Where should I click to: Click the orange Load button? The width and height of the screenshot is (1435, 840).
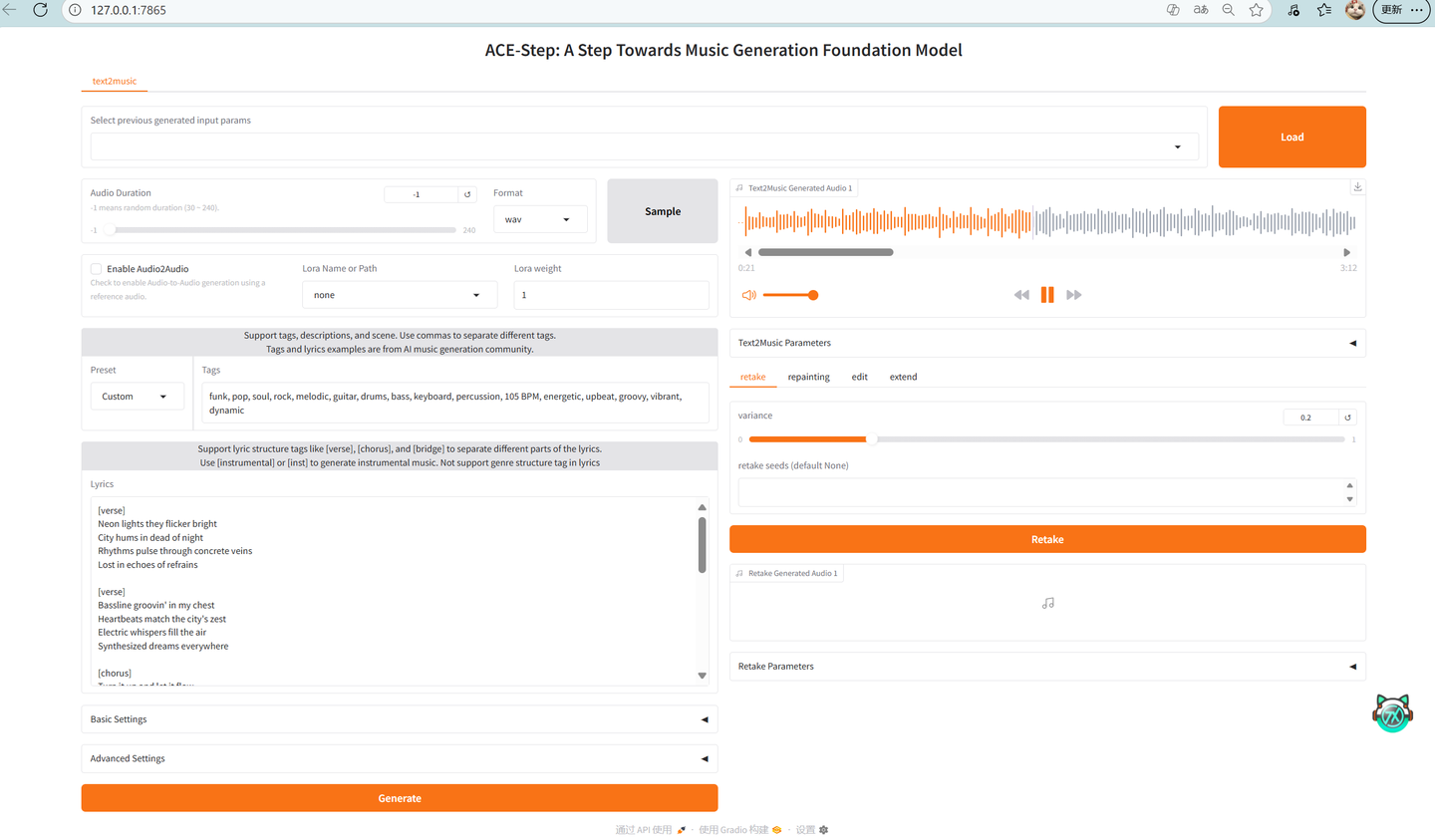tap(1291, 137)
